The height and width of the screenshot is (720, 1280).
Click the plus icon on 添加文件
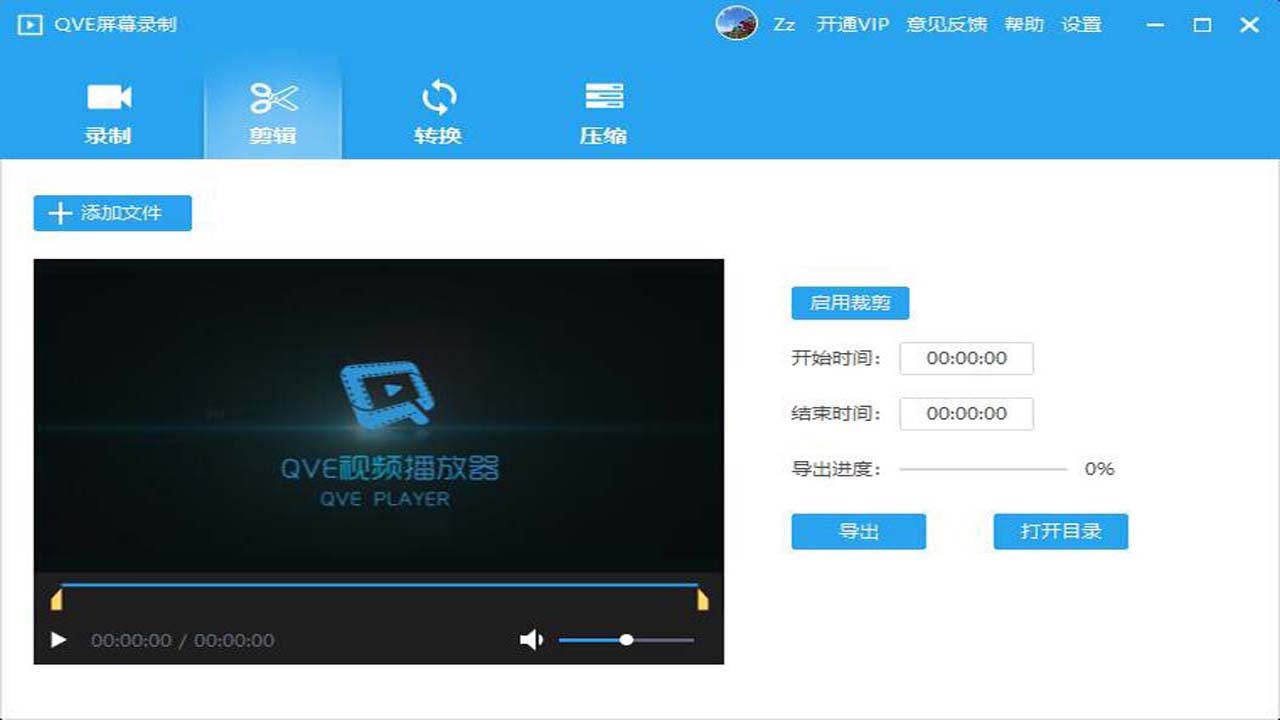[x=59, y=212]
